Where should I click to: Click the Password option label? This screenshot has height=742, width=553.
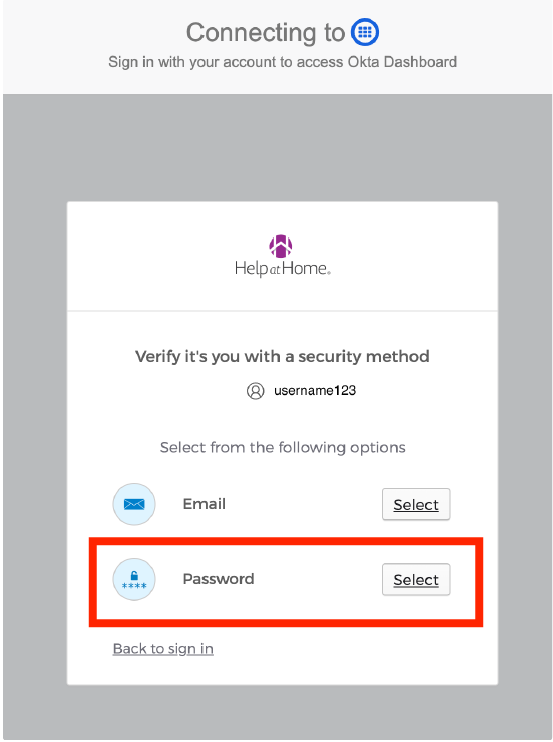(x=219, y=579)
